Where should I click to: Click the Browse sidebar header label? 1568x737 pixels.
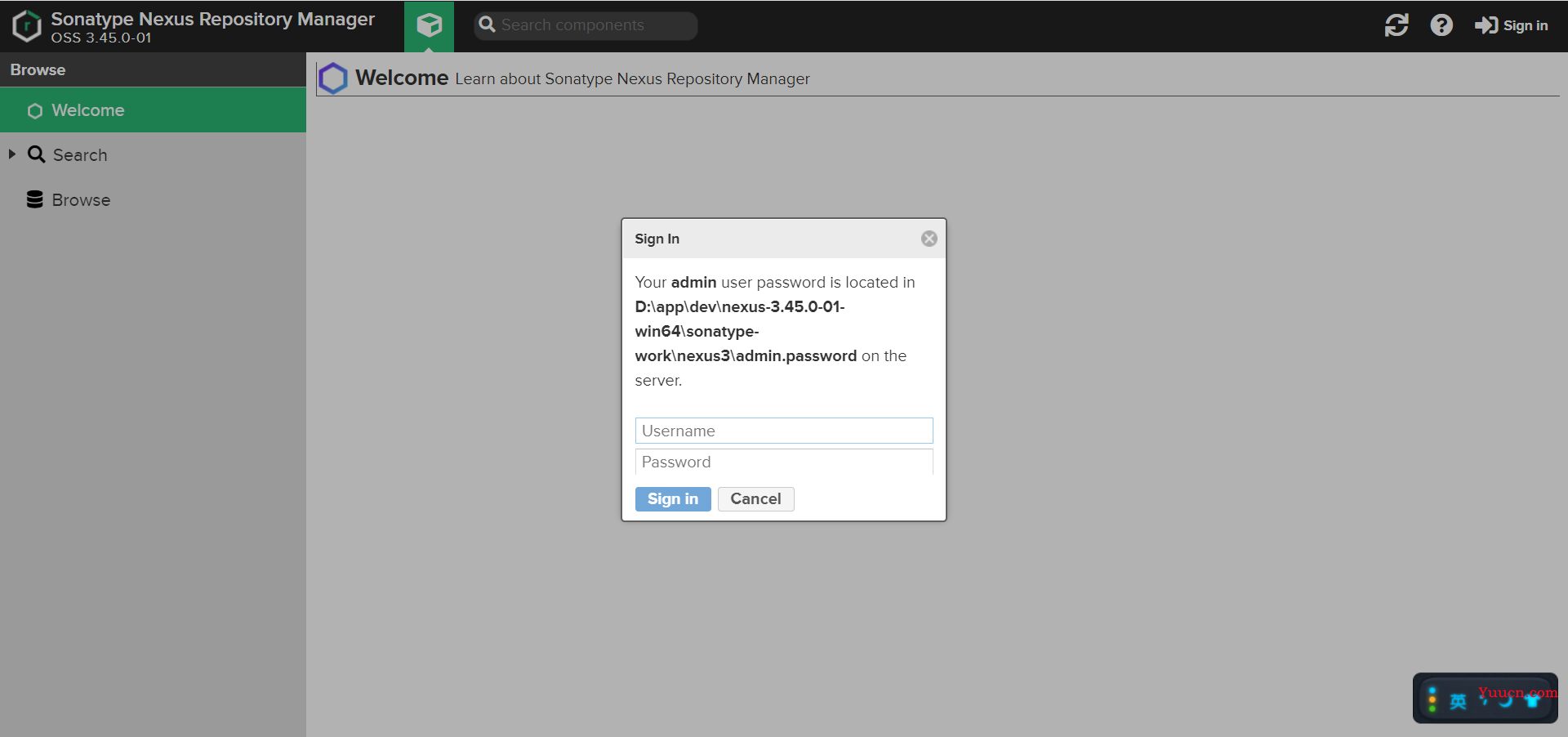click(x=38, y=70)
